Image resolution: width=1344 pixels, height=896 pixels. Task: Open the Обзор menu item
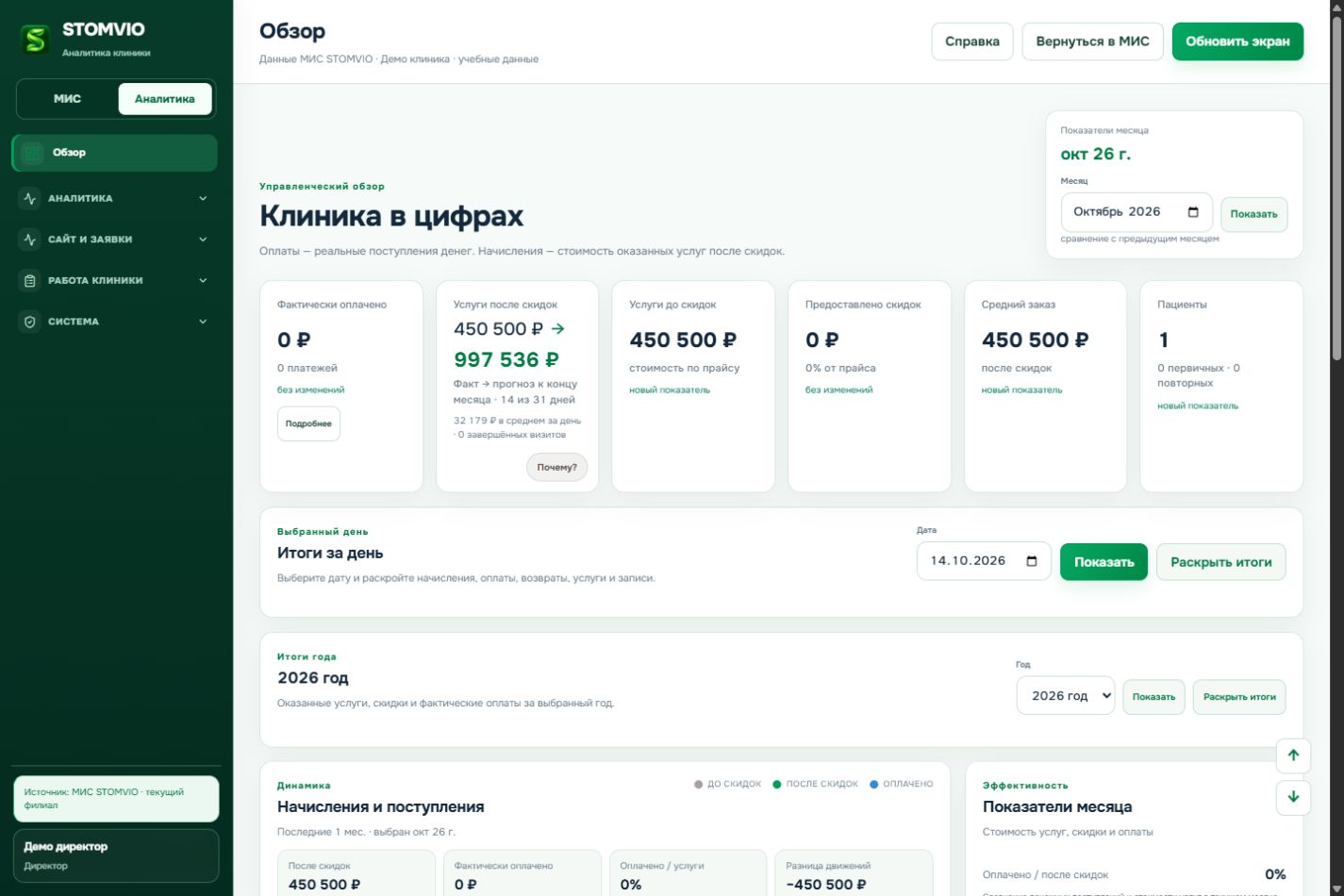[x=114, y=153]
